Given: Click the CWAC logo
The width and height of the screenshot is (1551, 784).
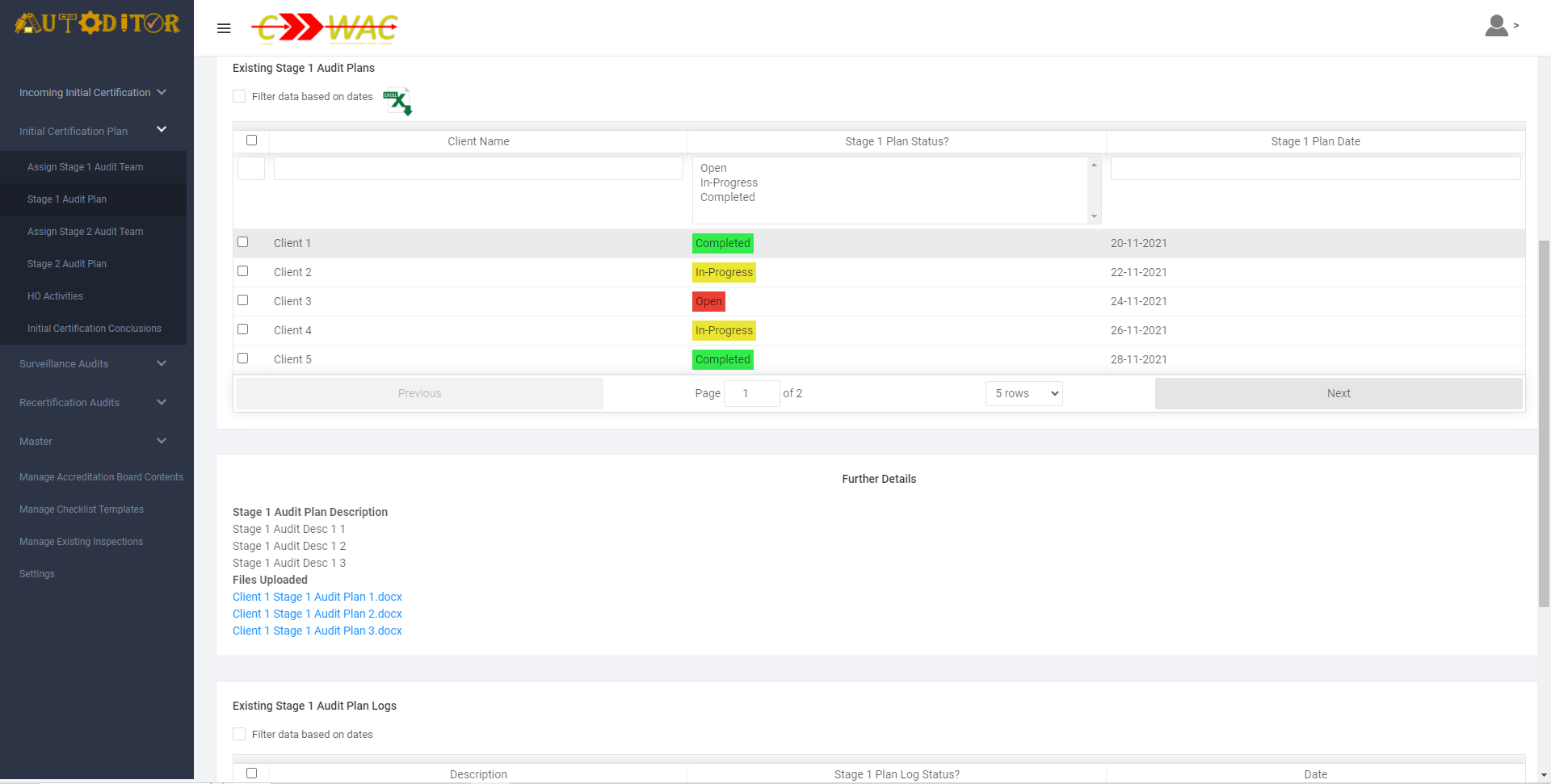Looking at the screenshot, I should (x=325, y=28).
